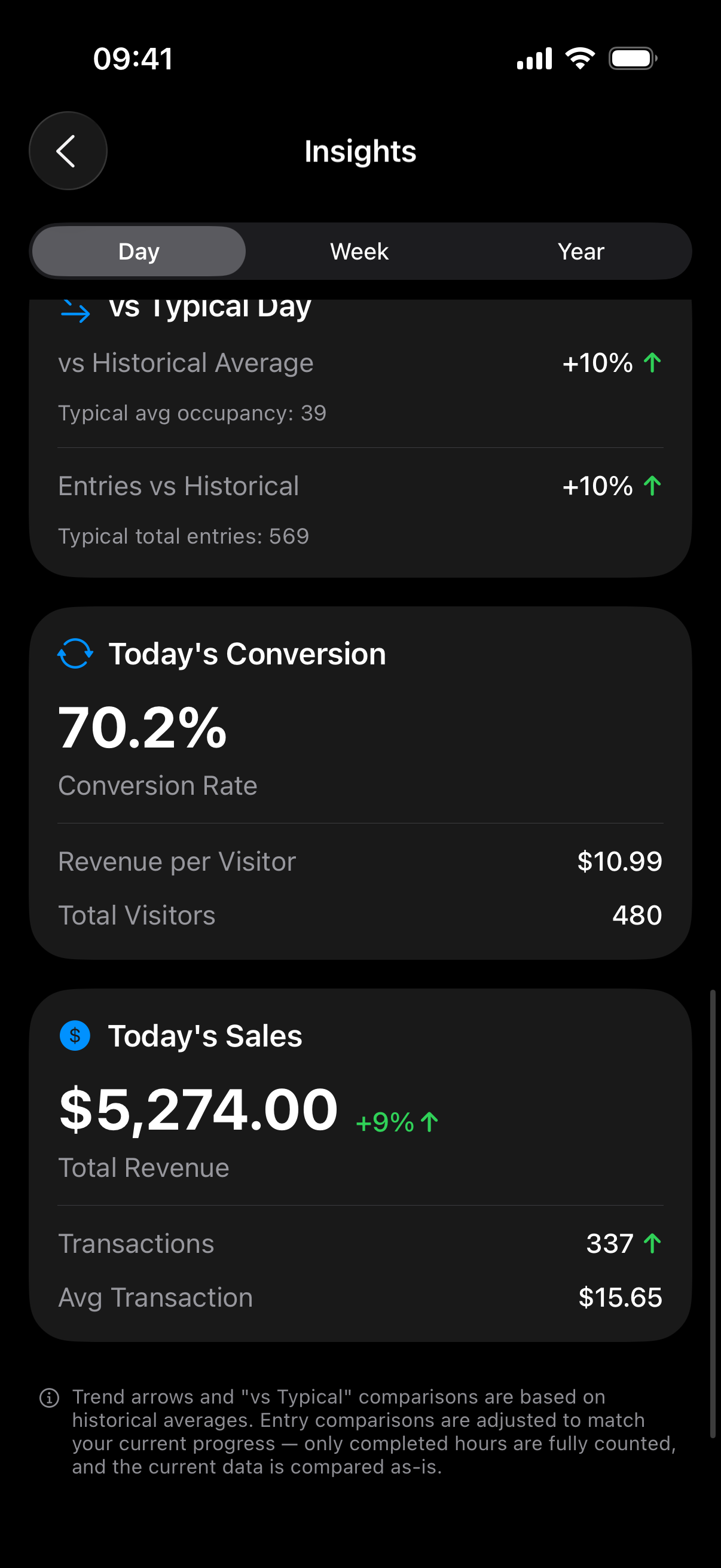The height and width of the screenshot is (1568, 721).
Task: Tap the green arrow in Entries vs Historical row
Action: 652,486
